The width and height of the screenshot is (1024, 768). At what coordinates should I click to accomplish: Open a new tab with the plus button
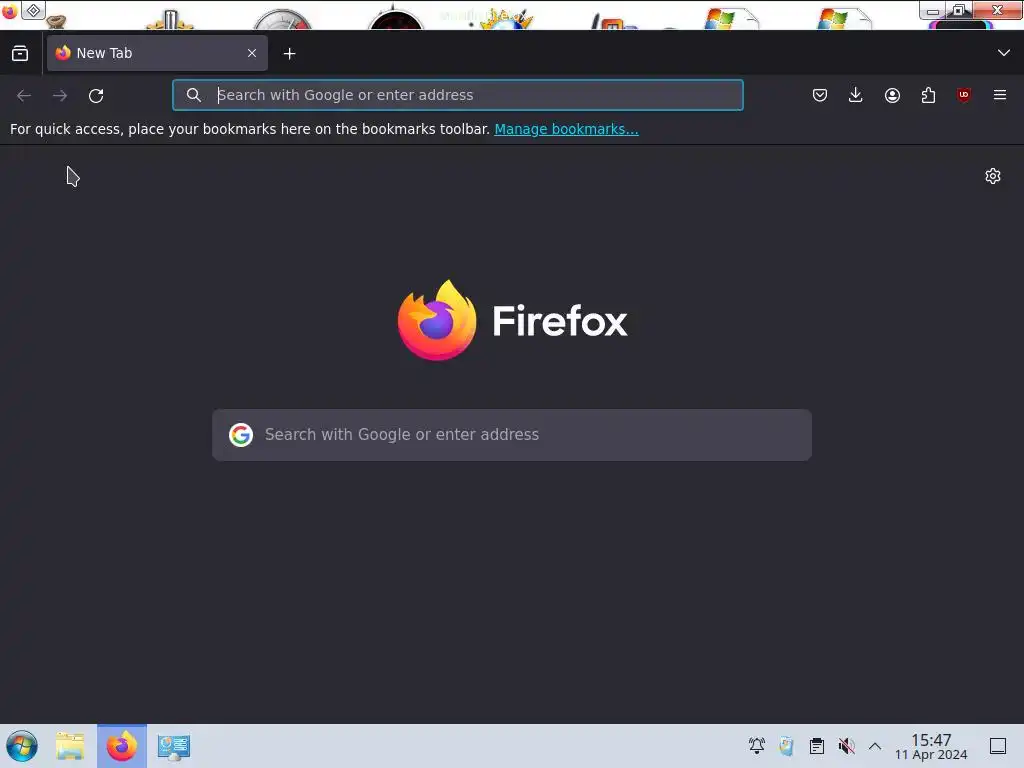(x=289, y=54)
